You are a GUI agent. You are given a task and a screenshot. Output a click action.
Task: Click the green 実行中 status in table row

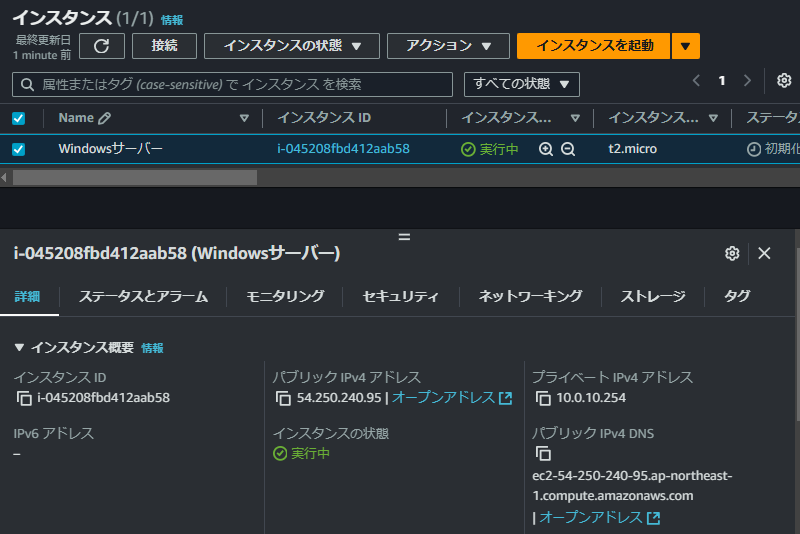coord(490,149)
